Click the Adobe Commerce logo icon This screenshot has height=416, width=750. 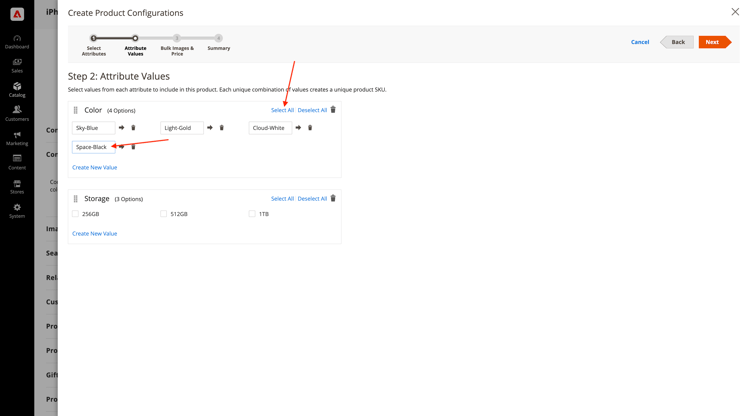pos(17,14)
